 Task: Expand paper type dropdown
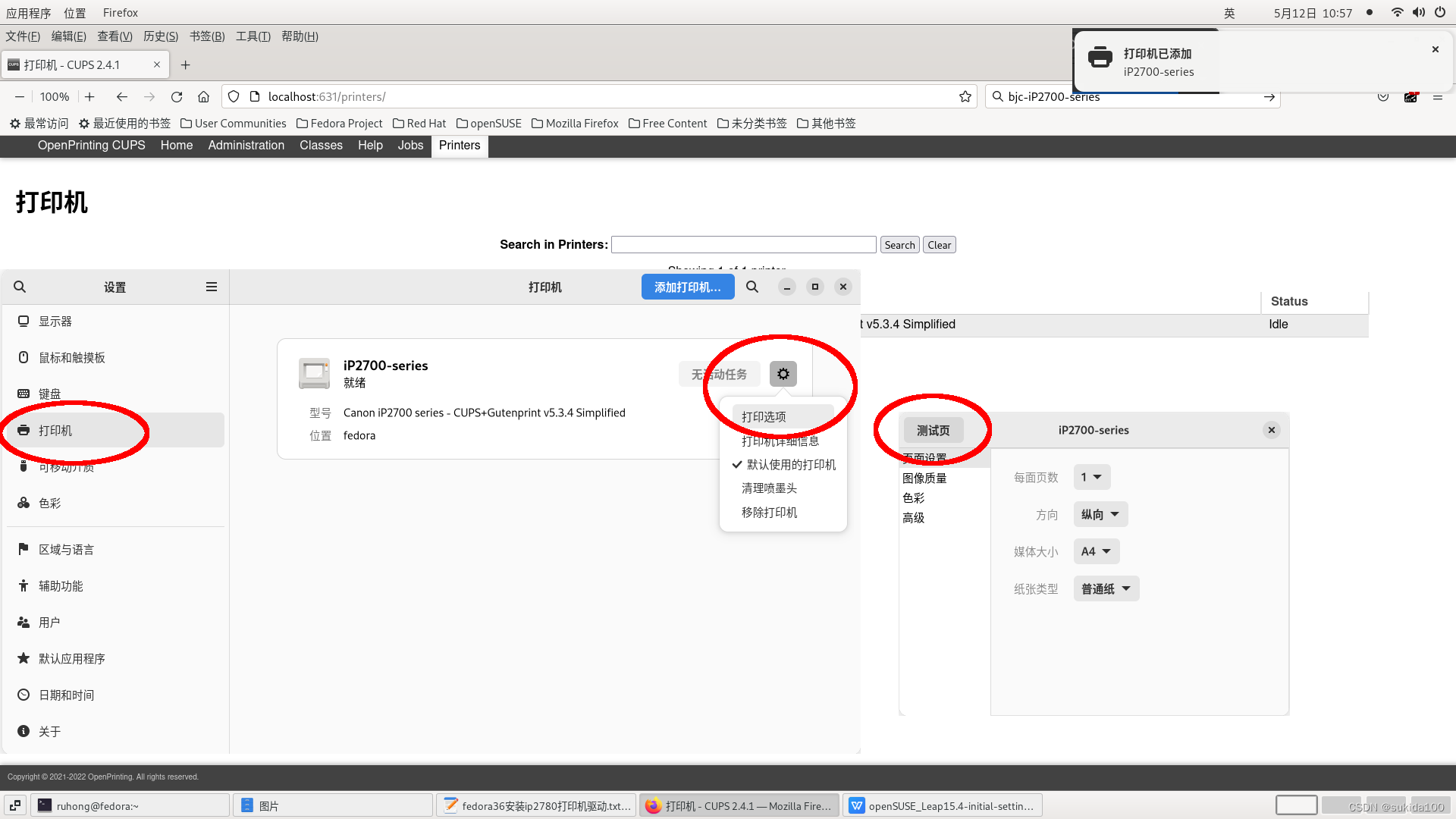click(x=1106, y=588)
